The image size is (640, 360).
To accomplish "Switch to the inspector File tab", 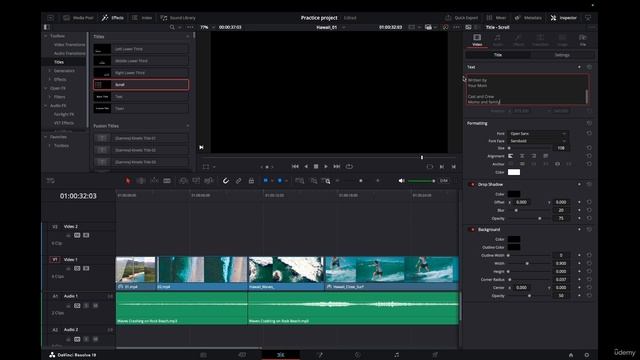I will point(582,40).
